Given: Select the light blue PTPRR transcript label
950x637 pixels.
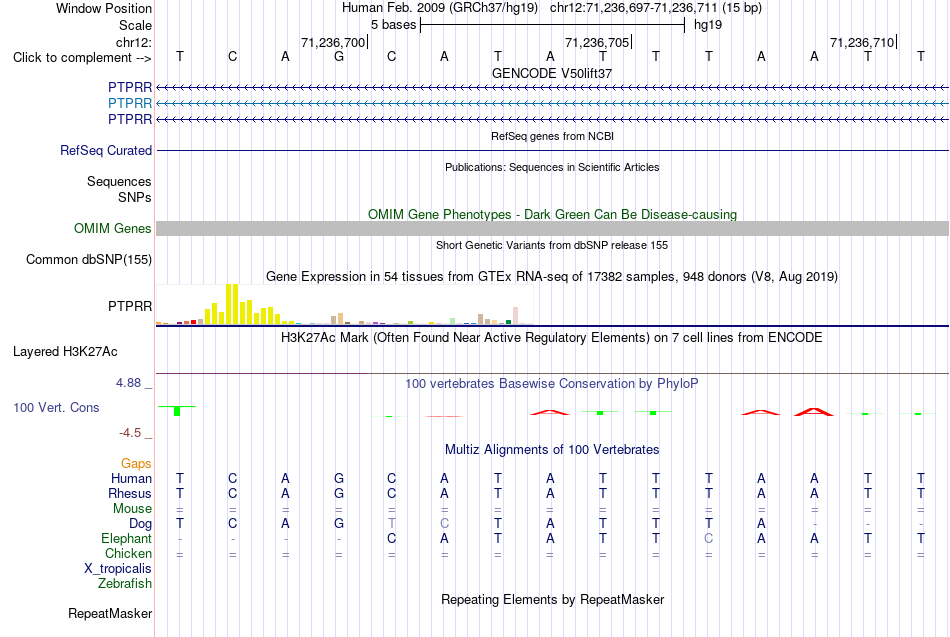Looking at the screenshot, I should pyautogui.click(x=130, y=104).
